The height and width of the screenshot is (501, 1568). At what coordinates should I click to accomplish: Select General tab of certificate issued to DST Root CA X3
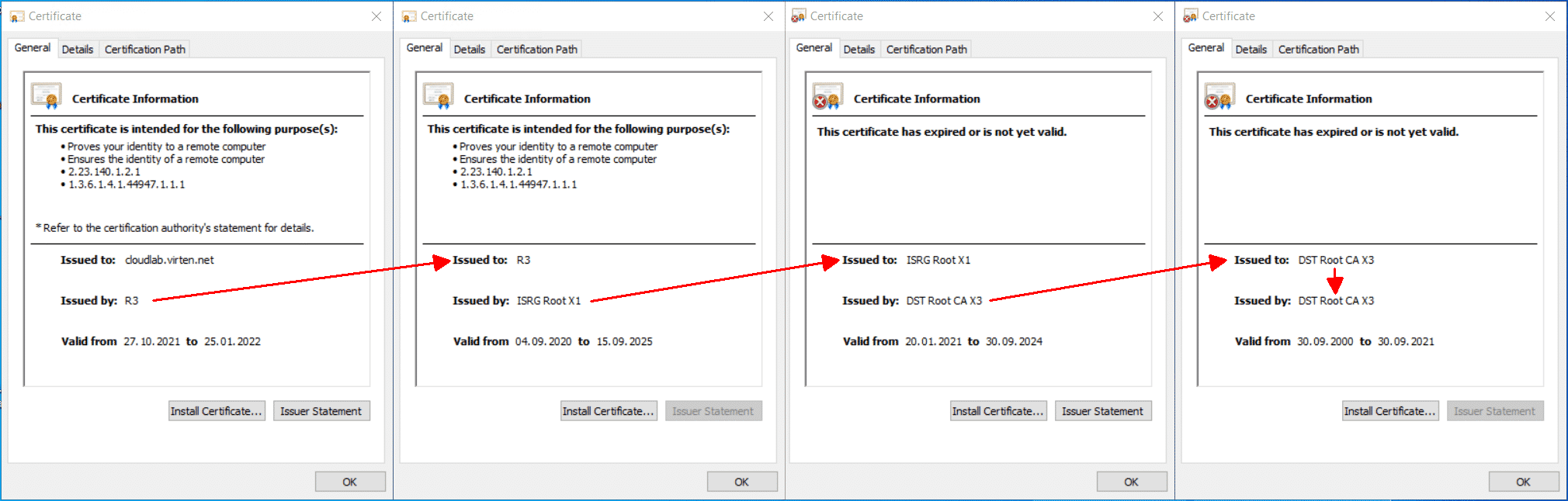[1206, 48]
